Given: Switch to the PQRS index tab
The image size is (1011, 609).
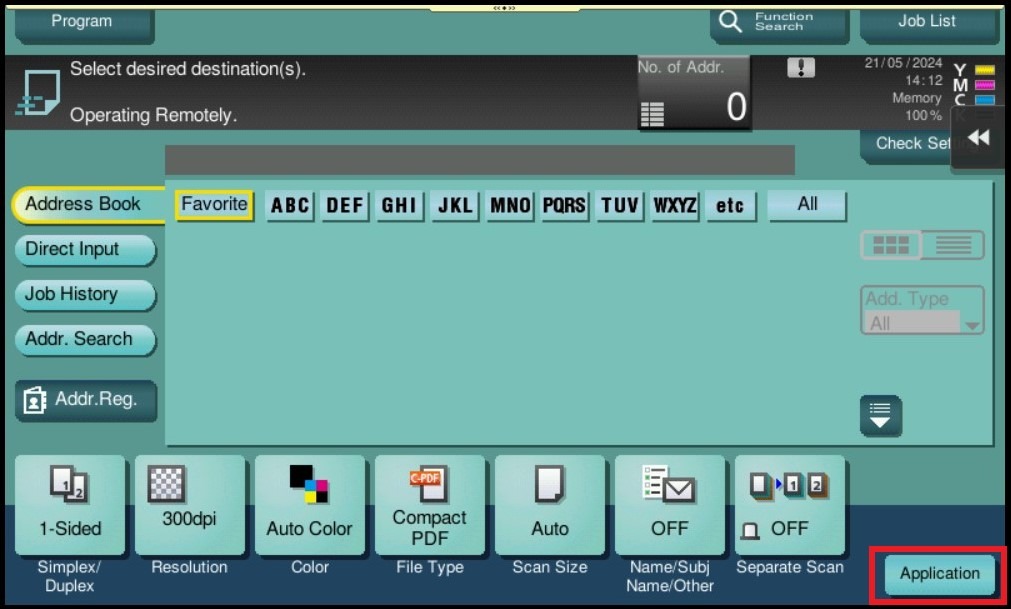Looking at the screenshot, I should 564,206.
